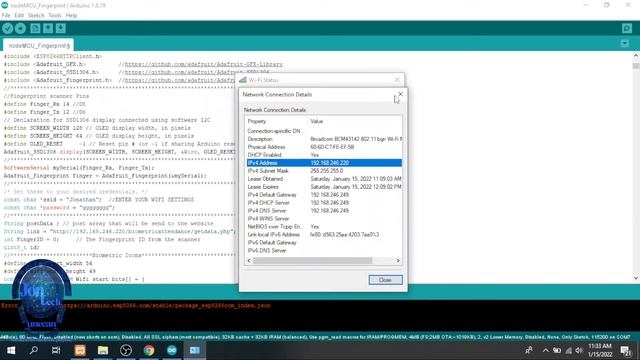Open the taskbar clock showing 11:03 AM
The width and height of the screenshot is (640, 360).
(x=600, y=350)
